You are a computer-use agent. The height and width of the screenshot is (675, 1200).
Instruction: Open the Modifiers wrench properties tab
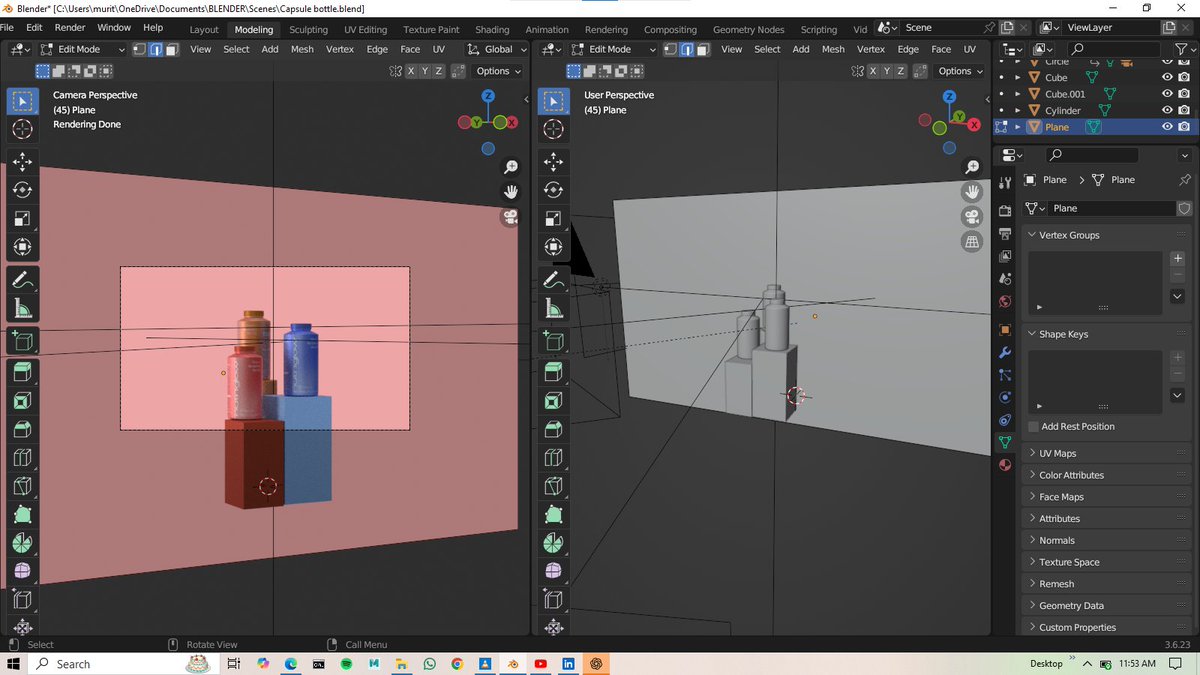1005,353
